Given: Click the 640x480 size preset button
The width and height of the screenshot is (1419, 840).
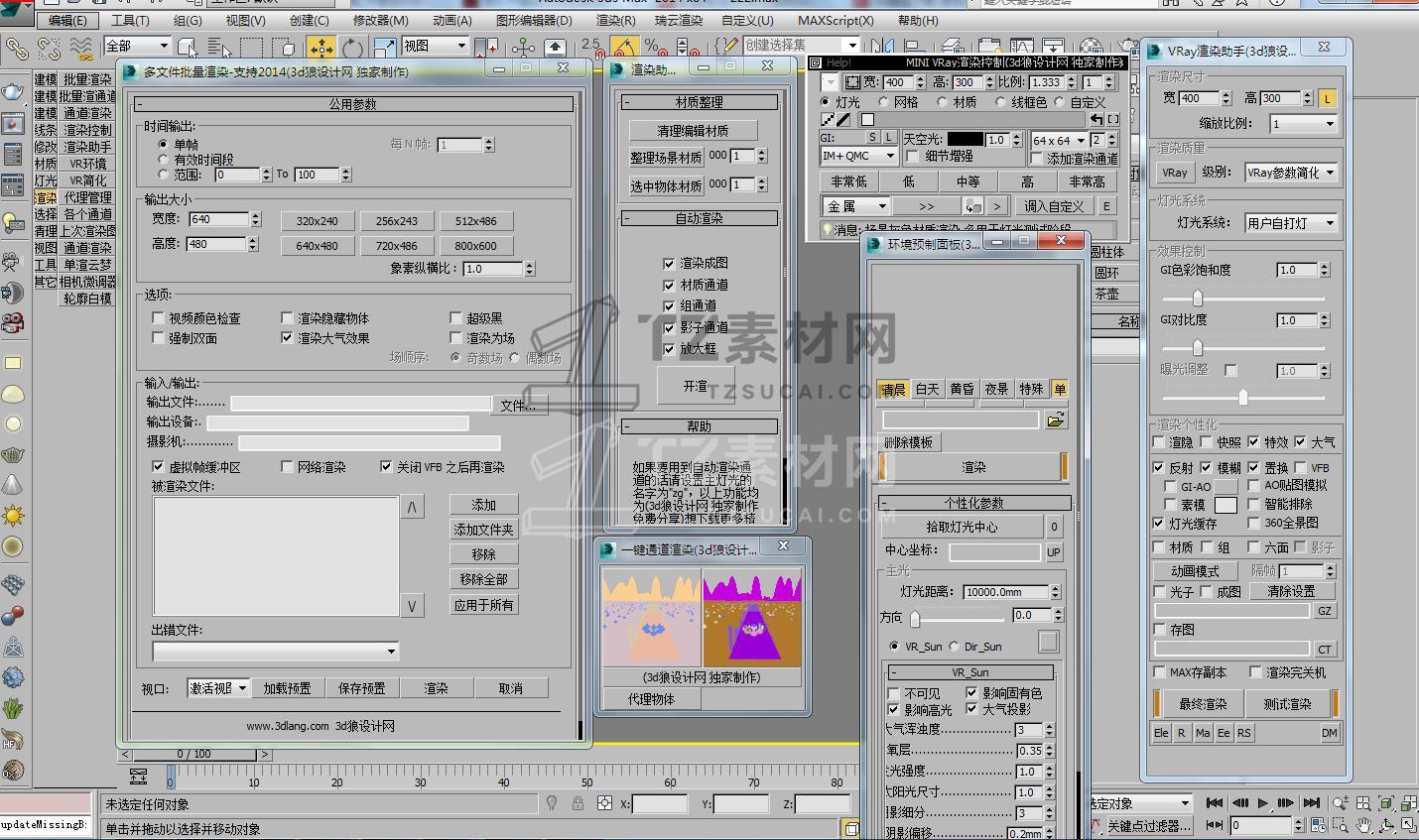Looking at the screenshot, I should pos(317,246).
